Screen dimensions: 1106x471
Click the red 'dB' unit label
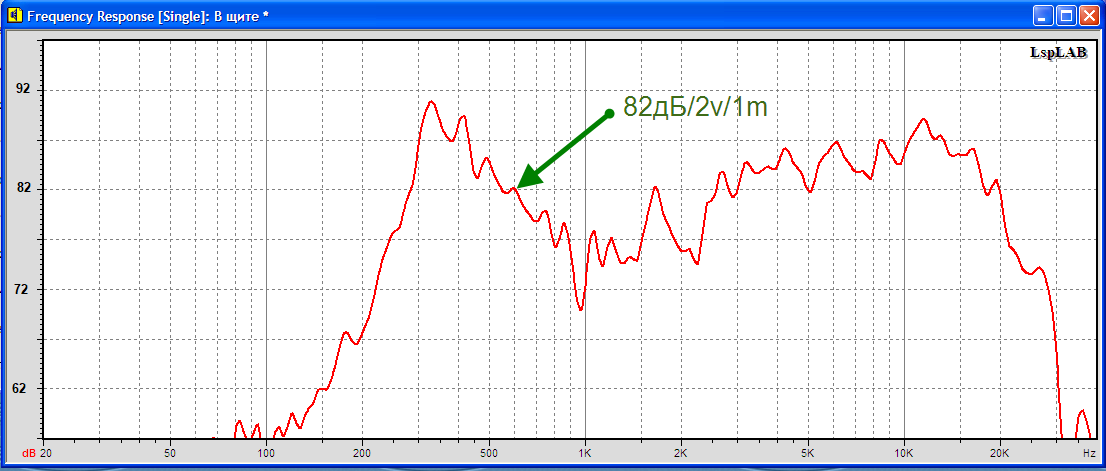pyautogui.click(x=30, y=451)
